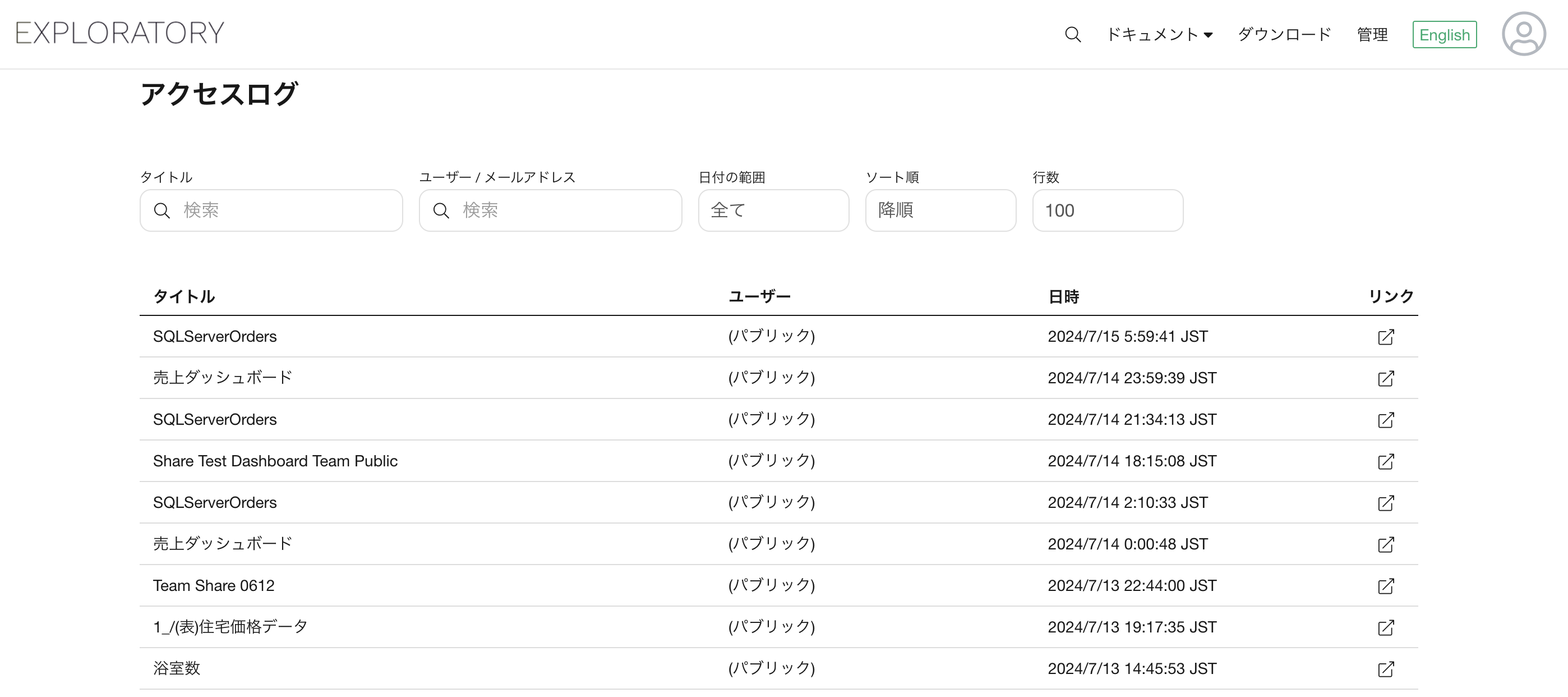Click timestamp 2024/7/14 18:15:08 JST
Image resolution: width=1568 pixels, height=697 pixels.
pos(1132,461)
